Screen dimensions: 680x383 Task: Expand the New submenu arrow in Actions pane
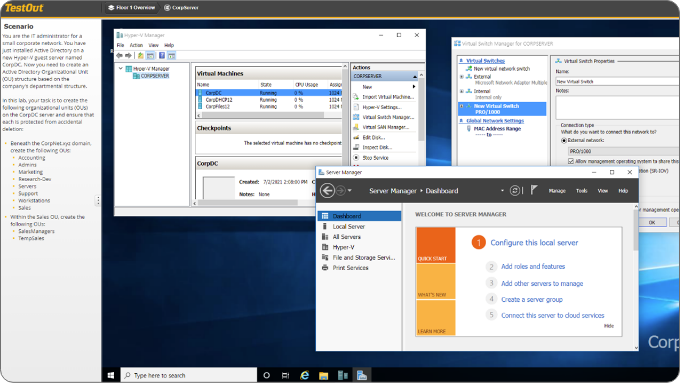click(414, 87)
